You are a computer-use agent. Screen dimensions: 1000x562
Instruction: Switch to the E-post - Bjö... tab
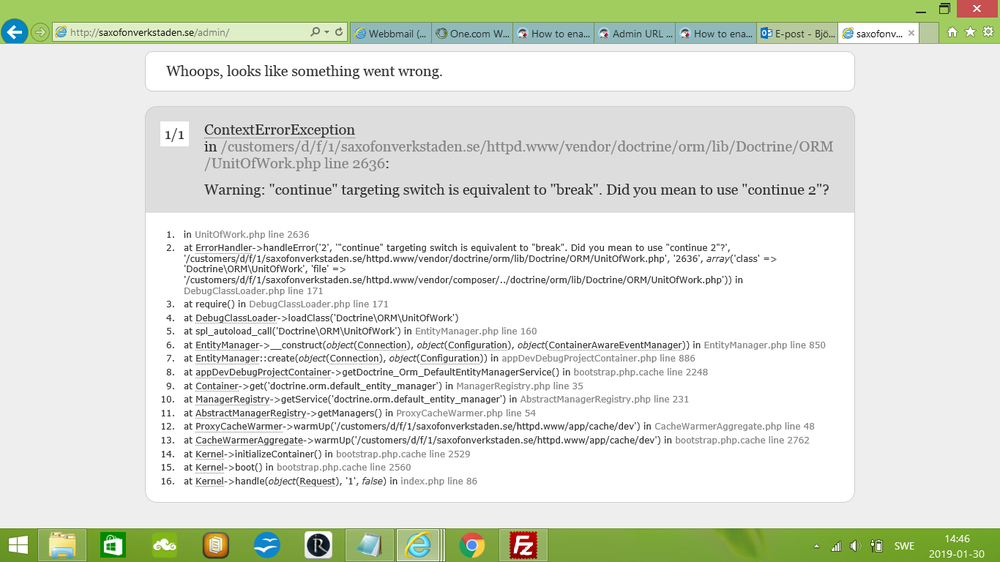(x=798, y=34)
